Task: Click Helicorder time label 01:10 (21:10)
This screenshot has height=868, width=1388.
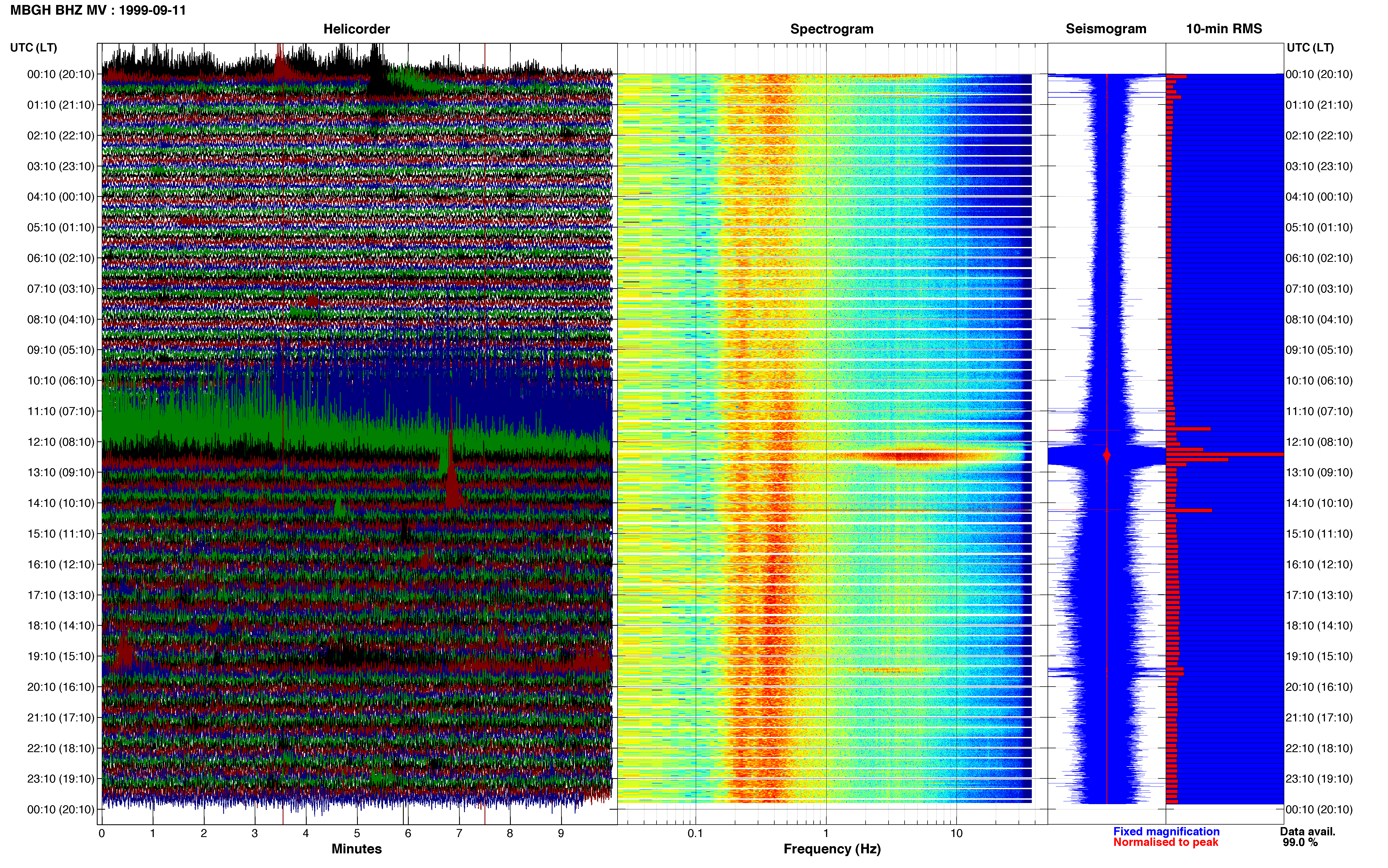Action: coord(61,105)
